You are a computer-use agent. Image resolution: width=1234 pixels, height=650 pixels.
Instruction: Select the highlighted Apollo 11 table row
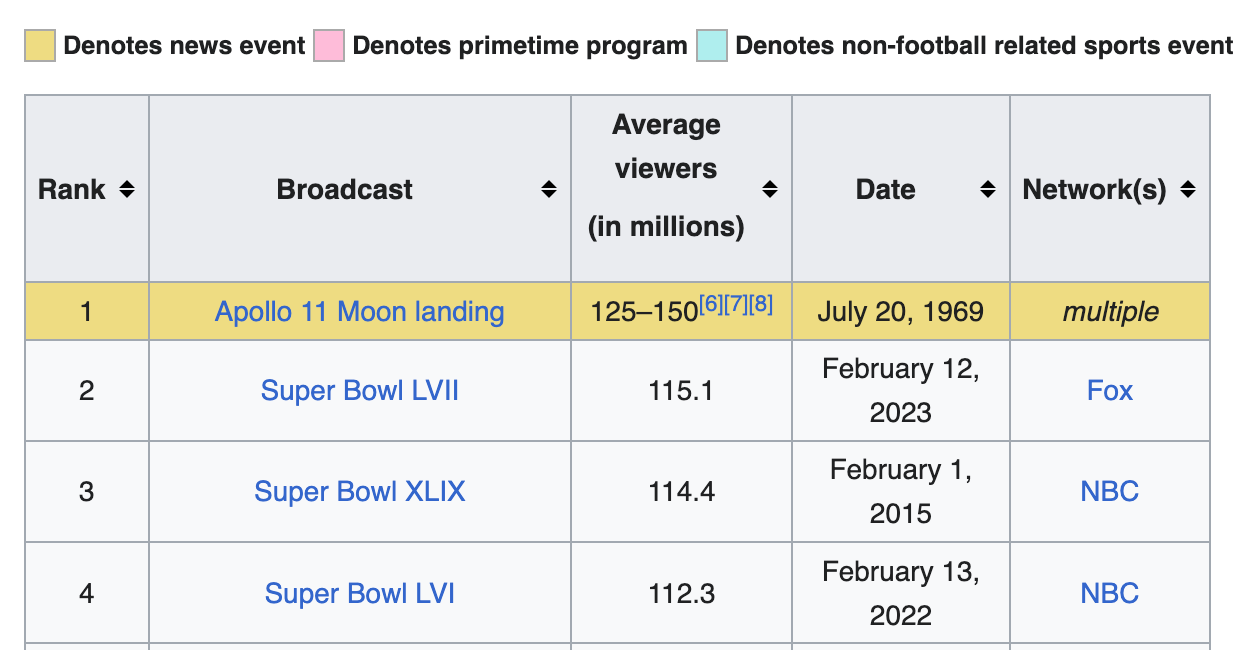(86, 311)
